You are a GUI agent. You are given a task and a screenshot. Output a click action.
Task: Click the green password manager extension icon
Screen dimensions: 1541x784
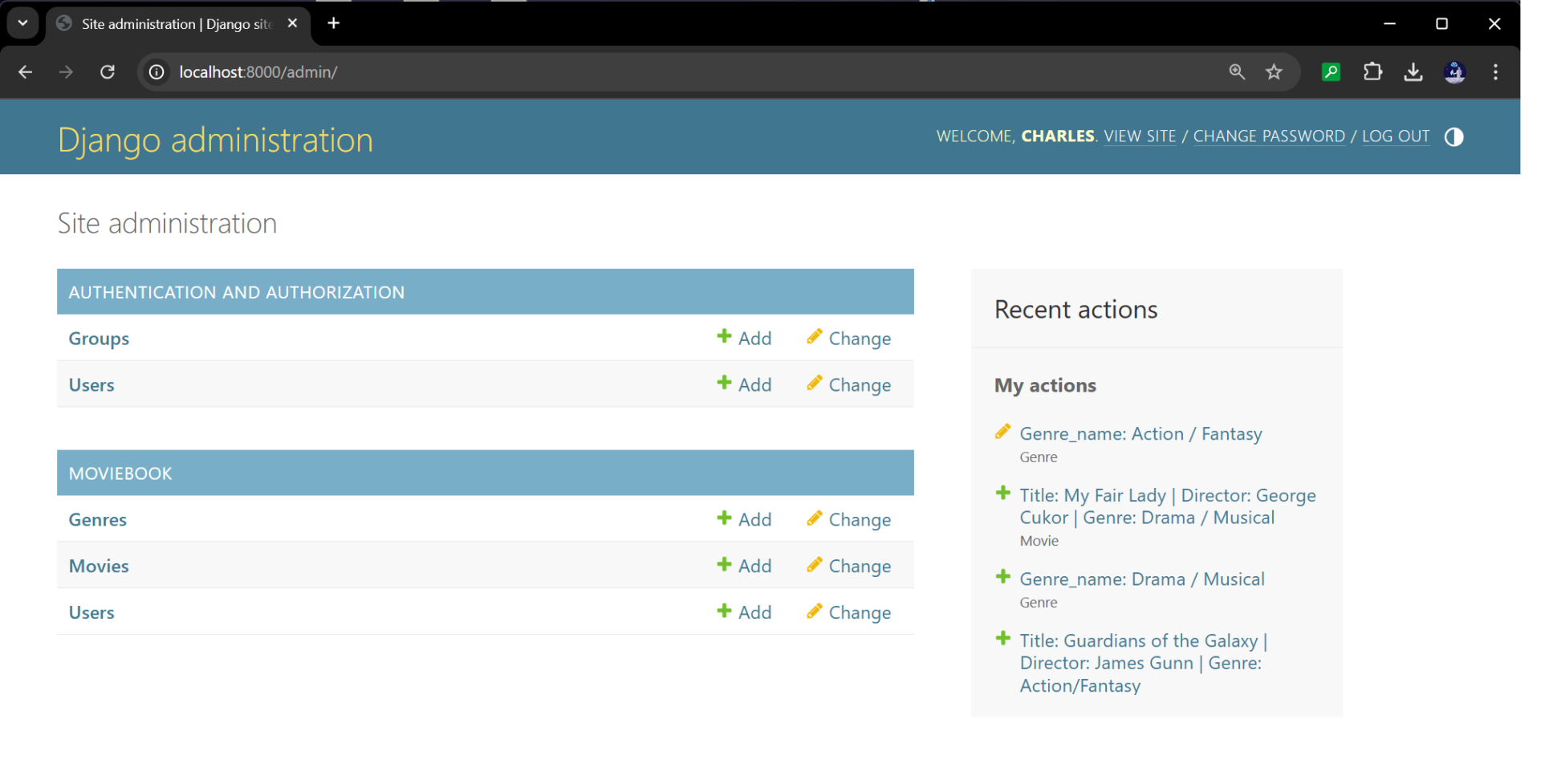1331,72
